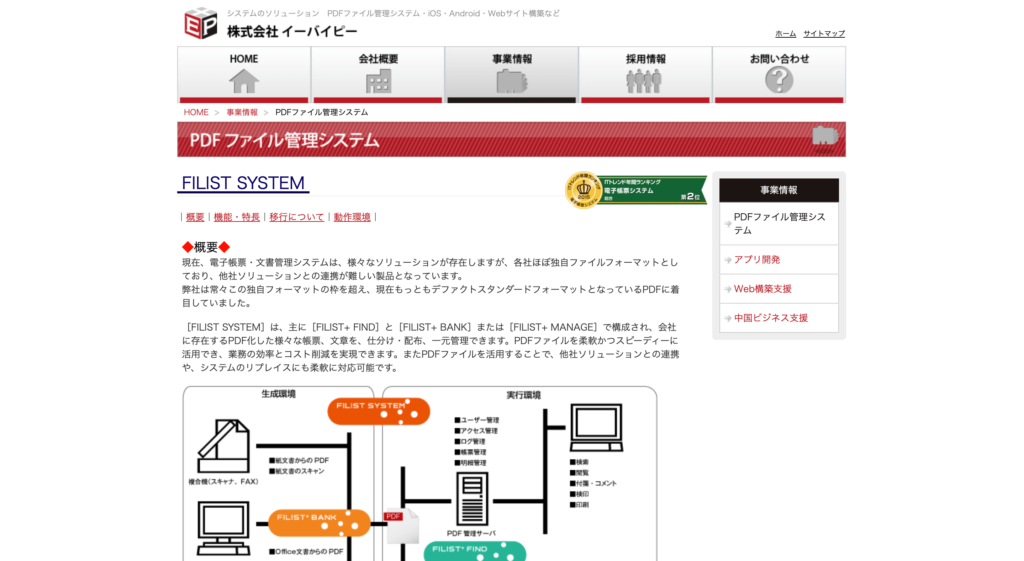
Task: Select 中国ビジネス支援 in sidebar
Action: [x=779, y=318]
